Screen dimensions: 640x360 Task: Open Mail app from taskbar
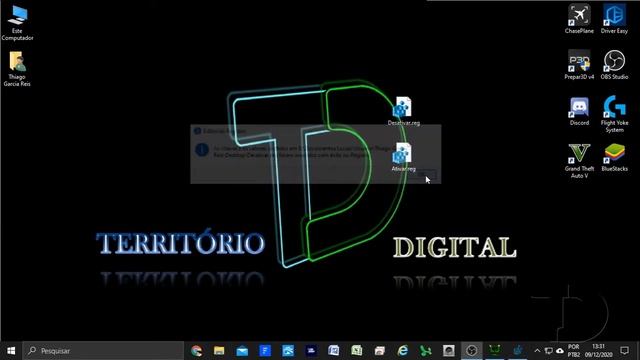point(242,351)
